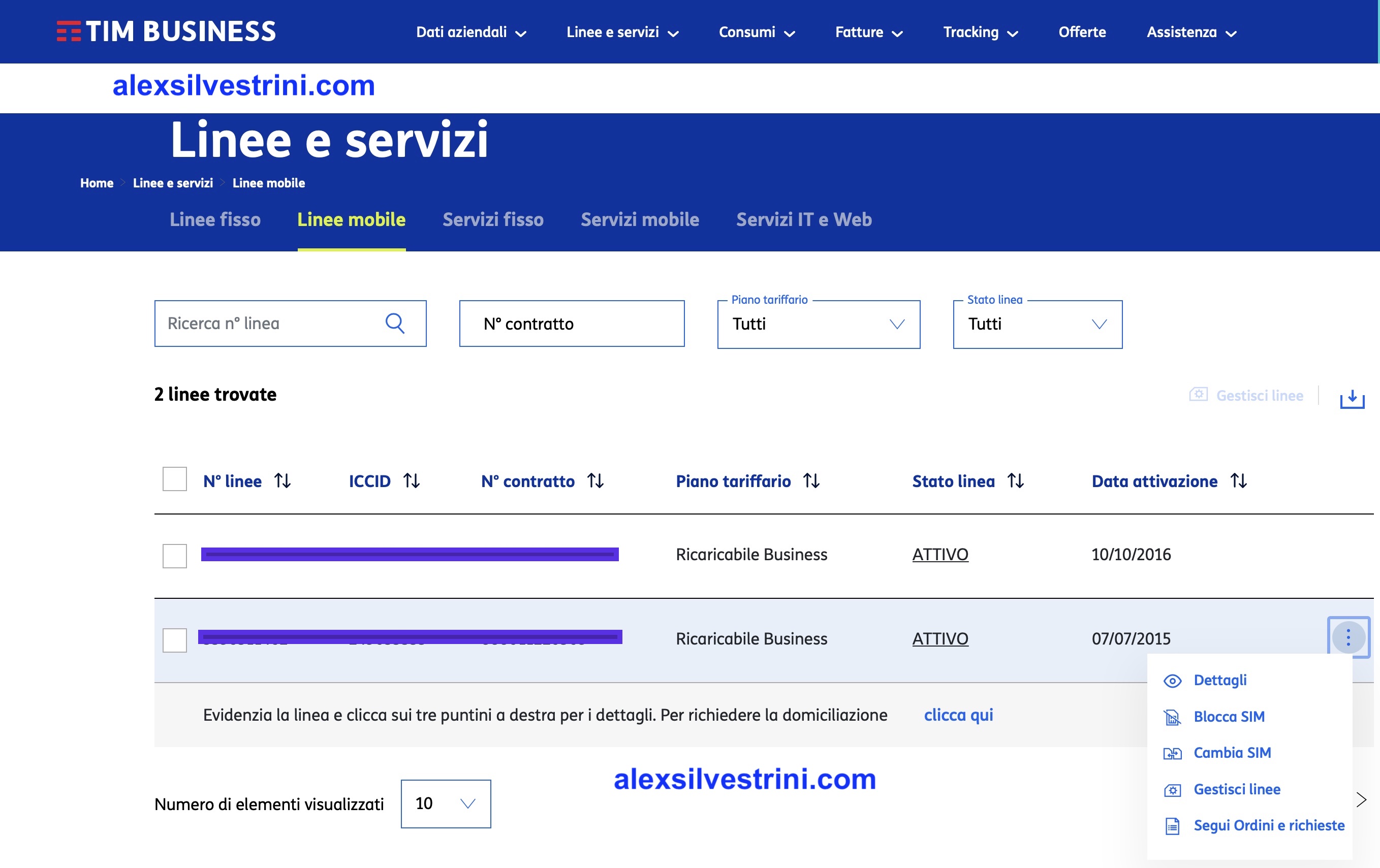Open the three-dots menu on second row
The height and width of the screenshot is (868, 1380).
pos(1348,637)
